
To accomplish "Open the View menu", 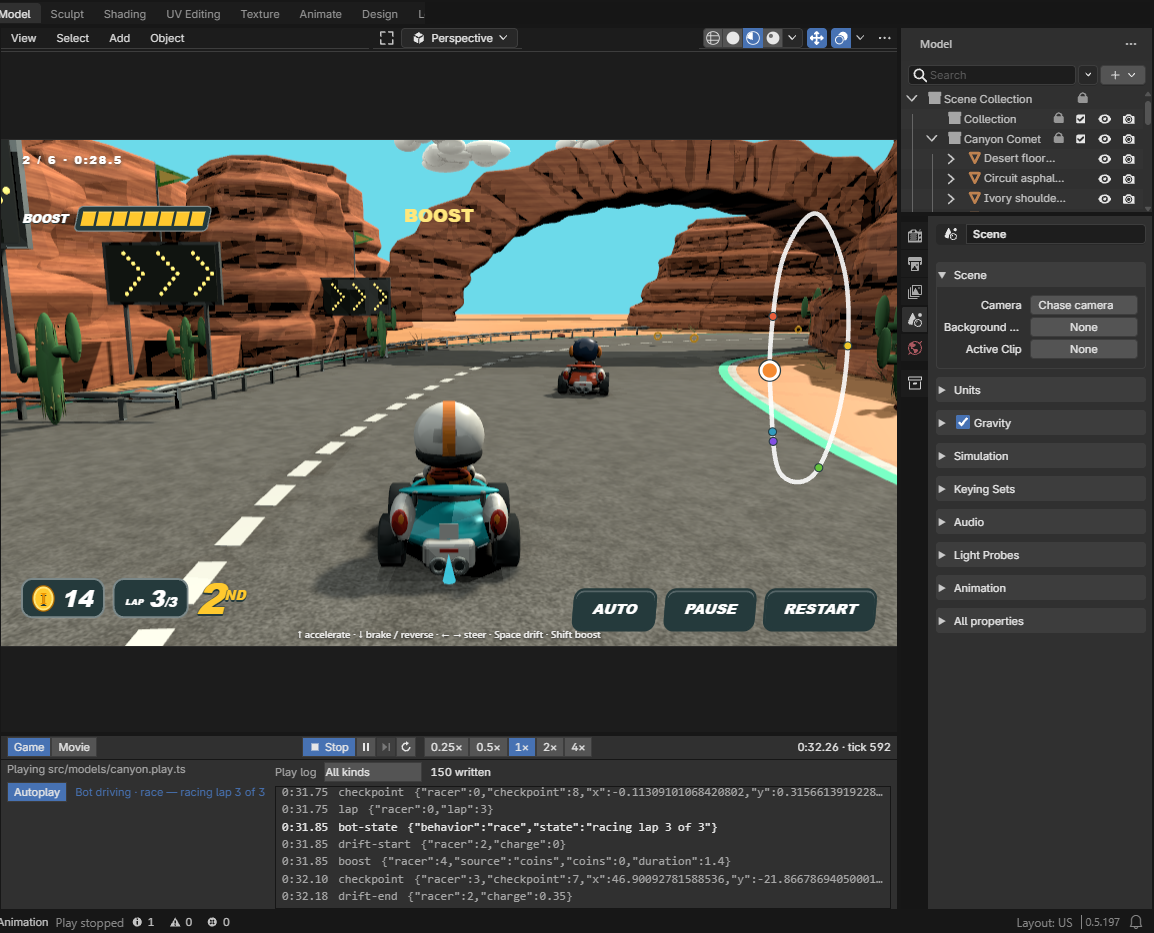I will pos(24,38).
